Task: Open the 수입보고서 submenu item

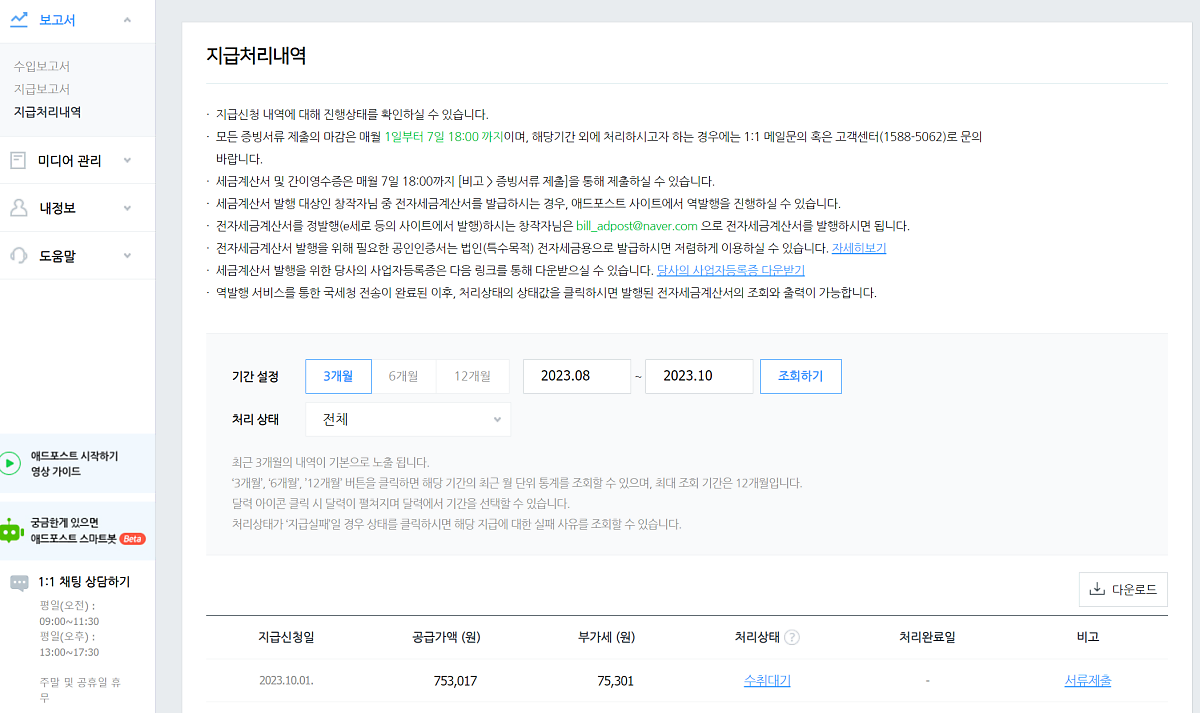Action: 41,66
